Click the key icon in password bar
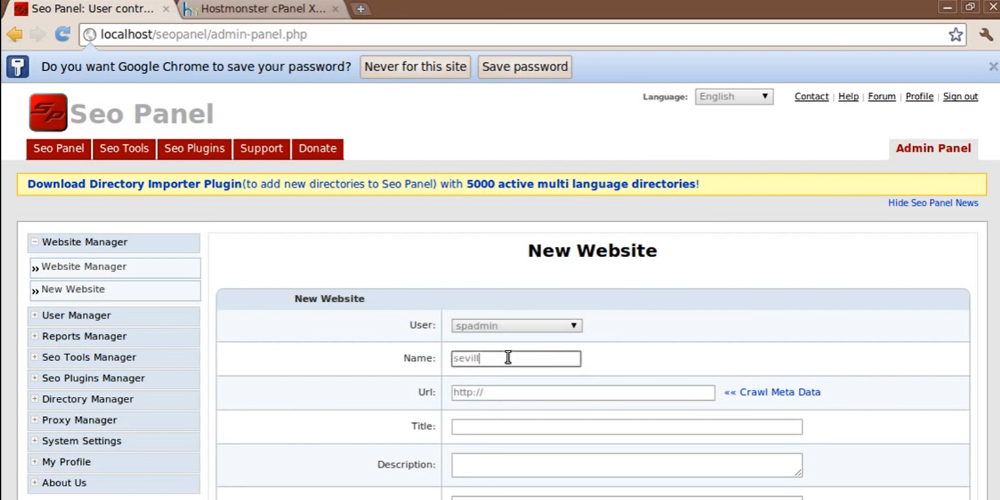Screen dimensions: 1000x500 tap(17, 66)
